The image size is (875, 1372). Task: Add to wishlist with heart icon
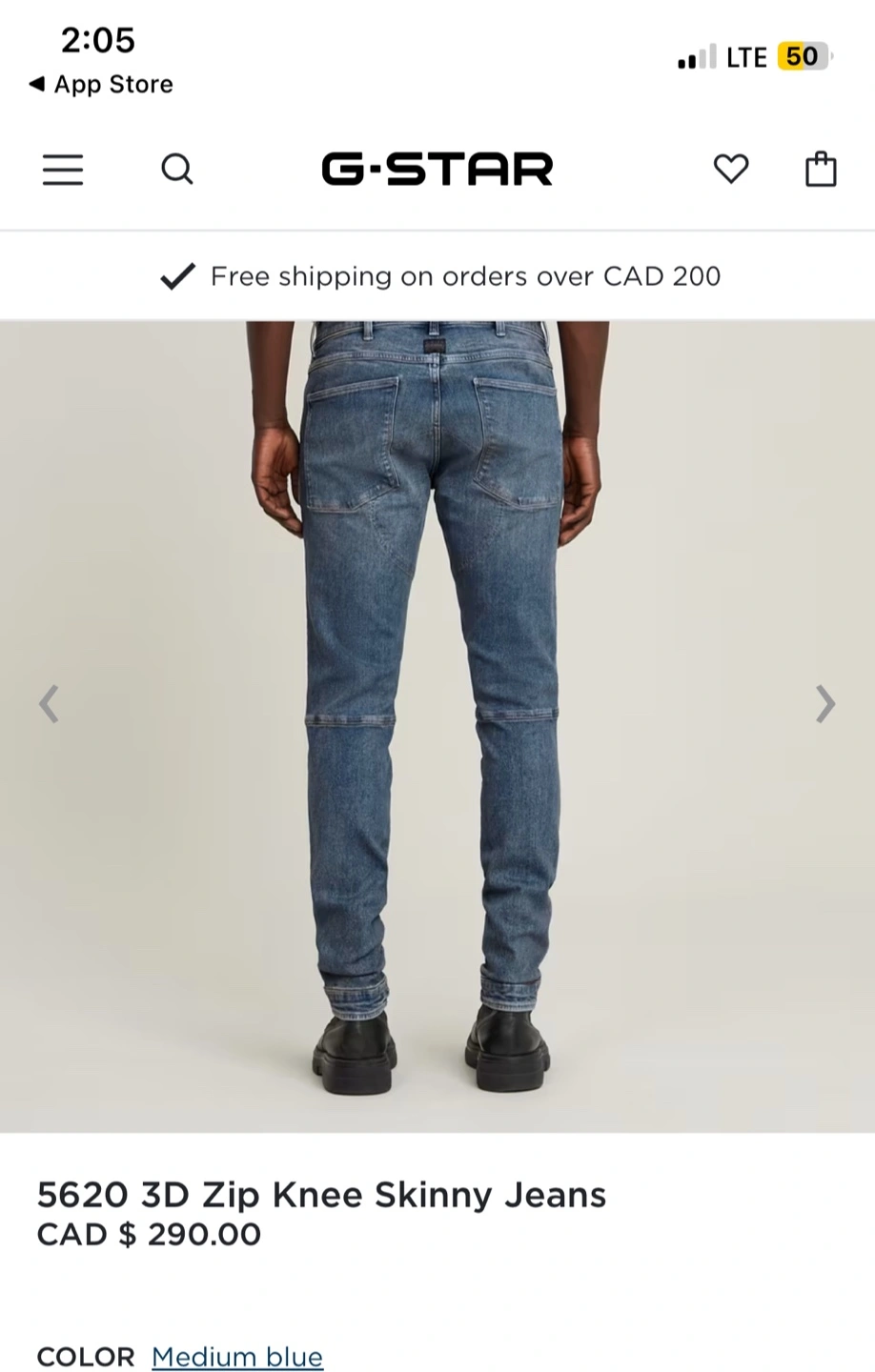[x=731, y=170]
